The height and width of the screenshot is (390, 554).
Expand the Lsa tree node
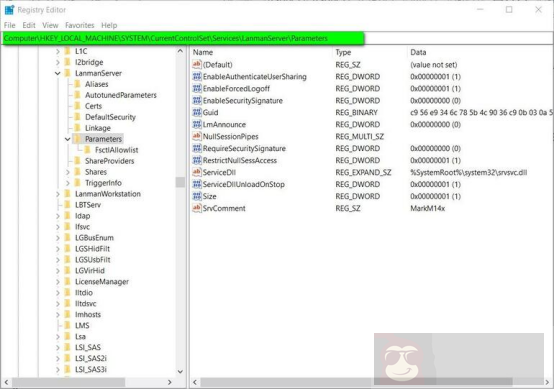pos(58,337)
